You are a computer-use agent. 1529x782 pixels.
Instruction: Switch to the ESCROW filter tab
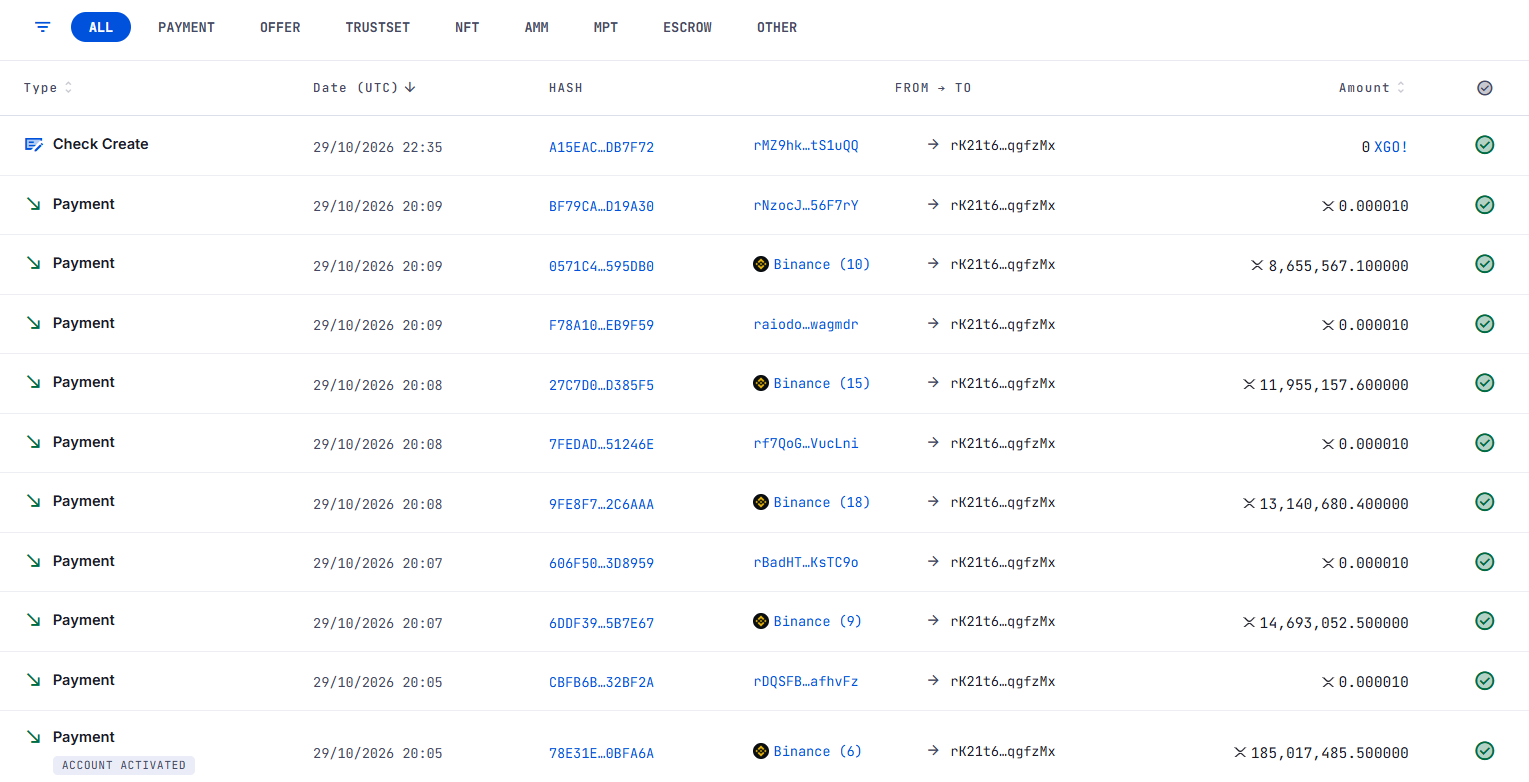(x=688, y=27)
